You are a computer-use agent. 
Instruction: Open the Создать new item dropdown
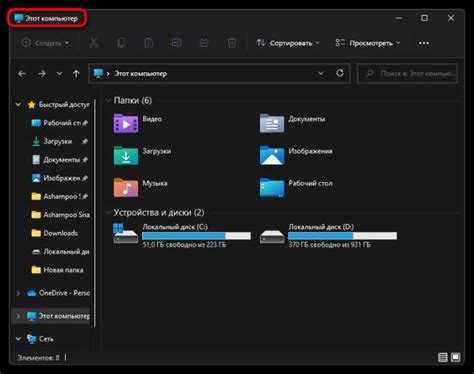(x=45, y=43)
